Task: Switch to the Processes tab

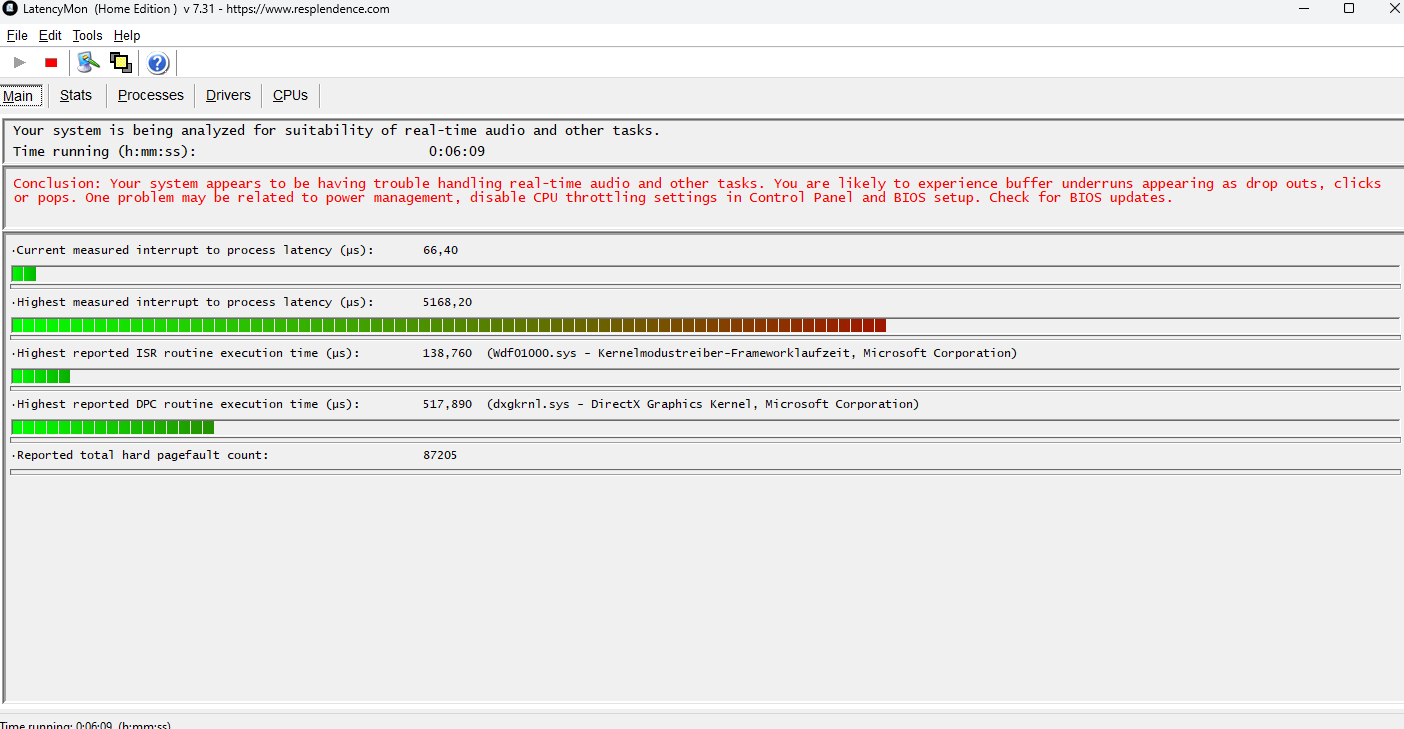Action: tap(150, 95)
